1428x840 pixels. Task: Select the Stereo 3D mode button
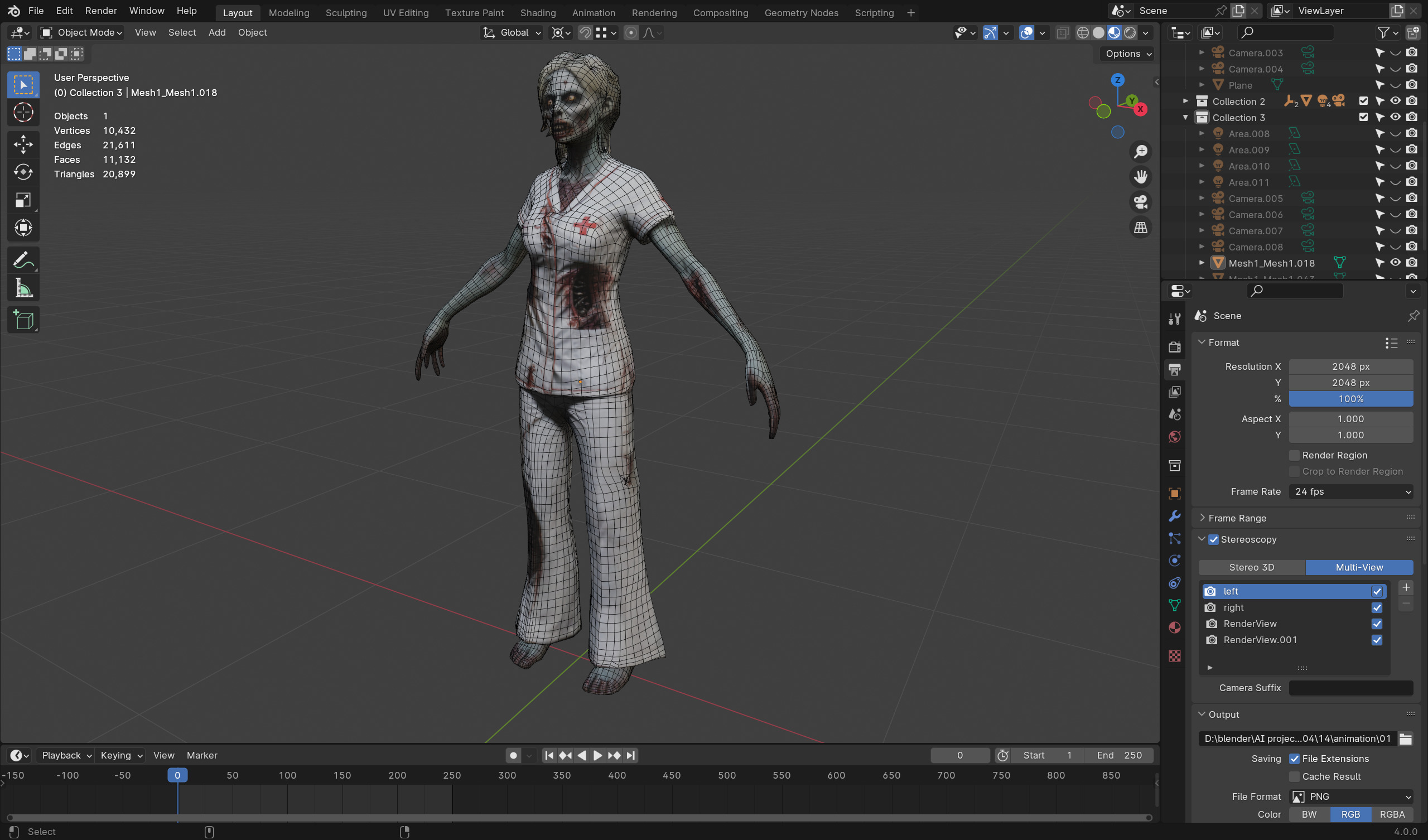[x=1252, y=567]
